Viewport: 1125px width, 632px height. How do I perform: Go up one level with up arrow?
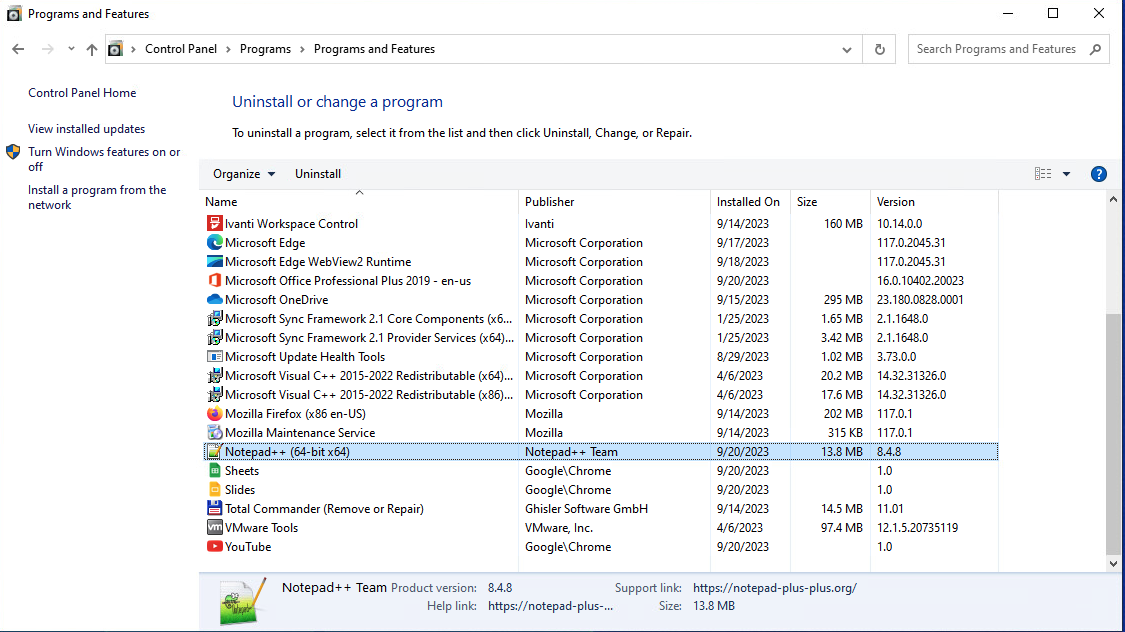point(91,49)
